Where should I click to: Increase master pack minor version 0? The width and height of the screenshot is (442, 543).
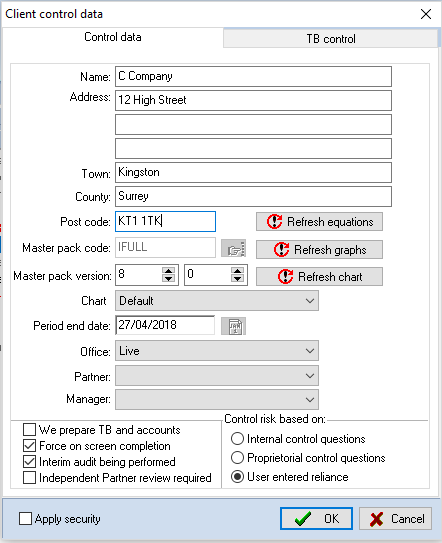237,271
